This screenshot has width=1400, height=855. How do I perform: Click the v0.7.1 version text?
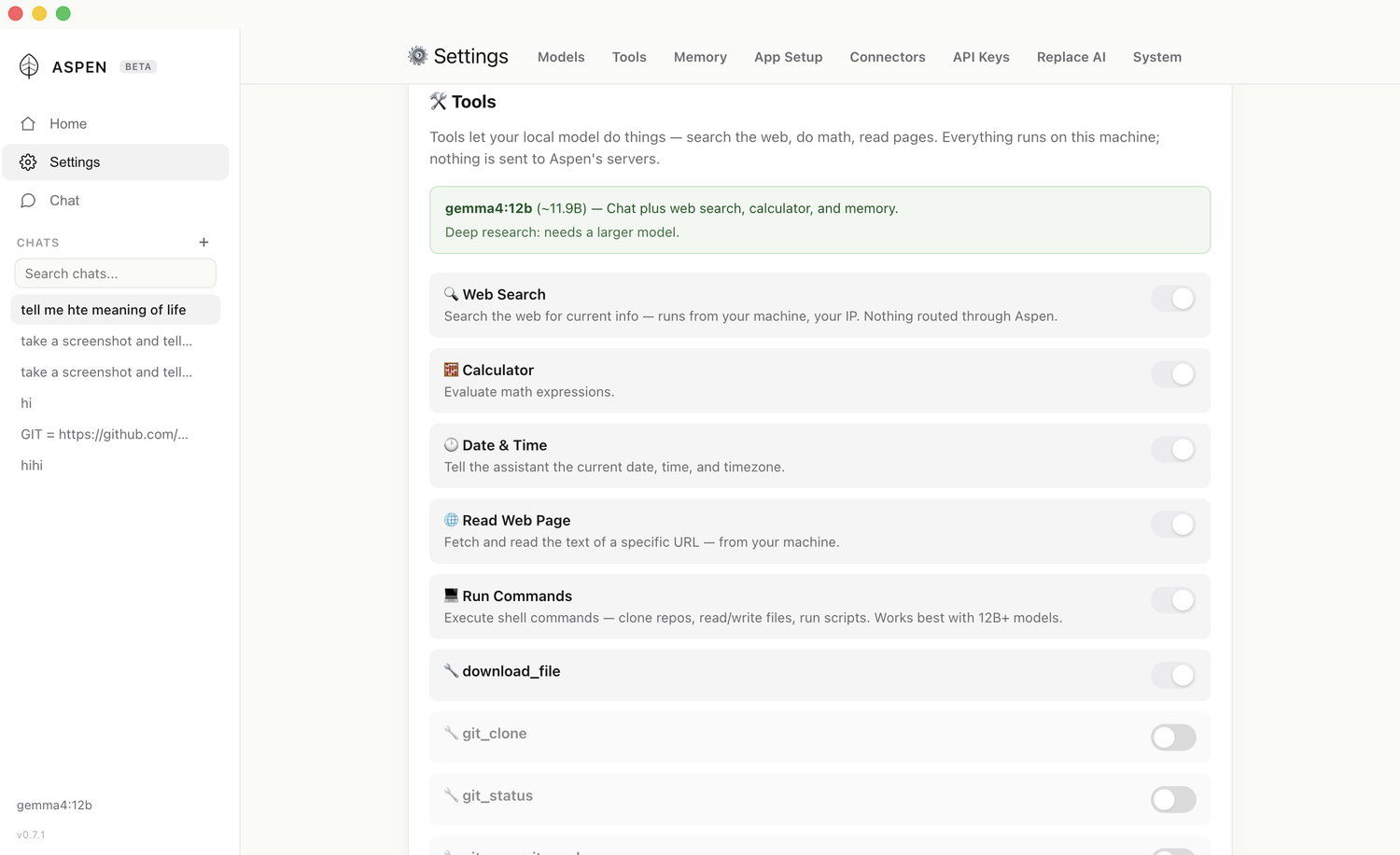point(31,834)
